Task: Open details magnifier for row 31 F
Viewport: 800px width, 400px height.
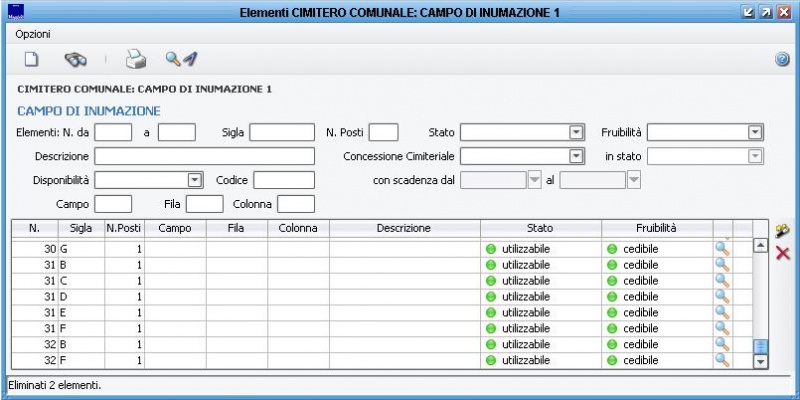Action: [x=722, y=328]
